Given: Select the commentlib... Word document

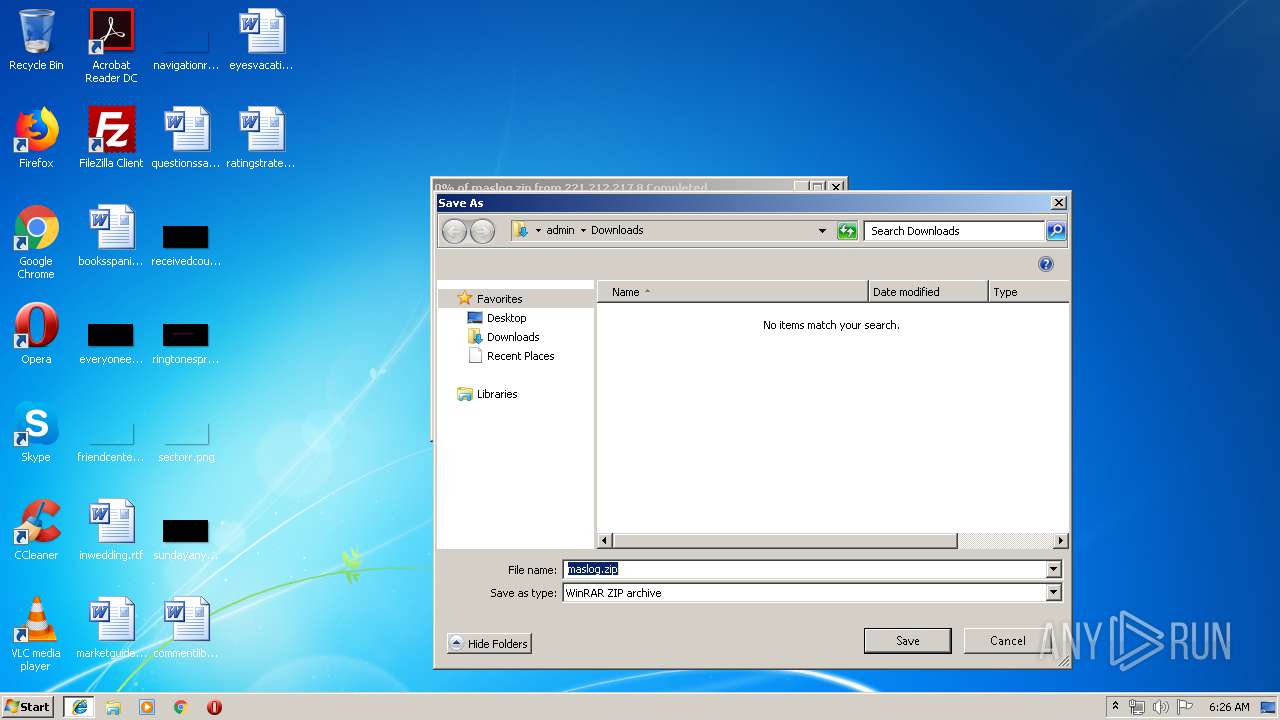Looking at the screenshot, I should [x=186, y=628].
